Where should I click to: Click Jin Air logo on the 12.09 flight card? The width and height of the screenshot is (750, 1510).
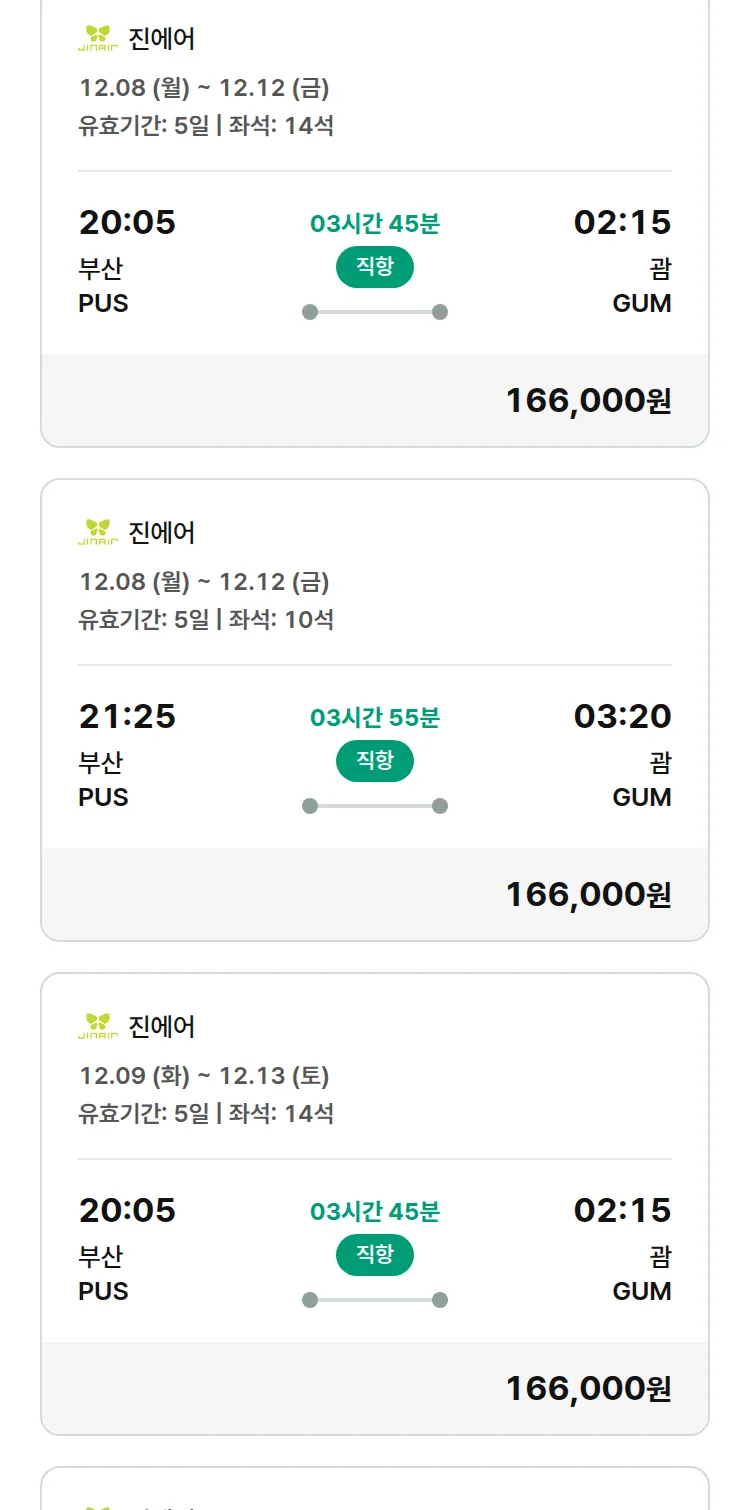coord(98,1026)
